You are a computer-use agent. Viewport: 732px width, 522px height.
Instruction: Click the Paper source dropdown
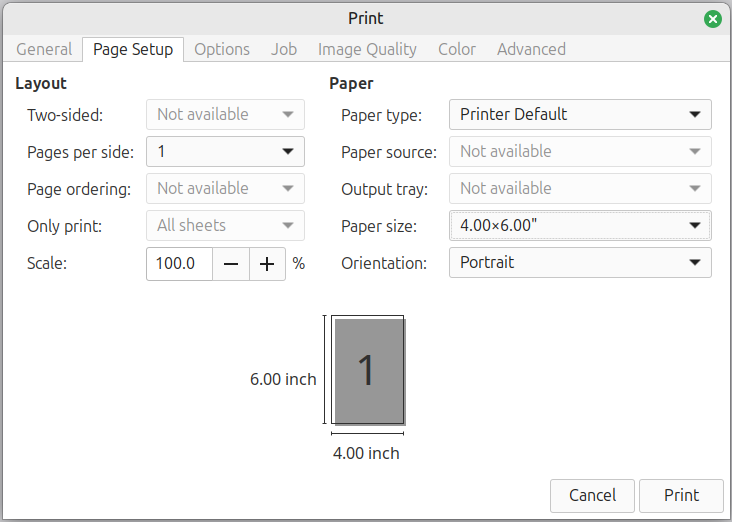580,151
